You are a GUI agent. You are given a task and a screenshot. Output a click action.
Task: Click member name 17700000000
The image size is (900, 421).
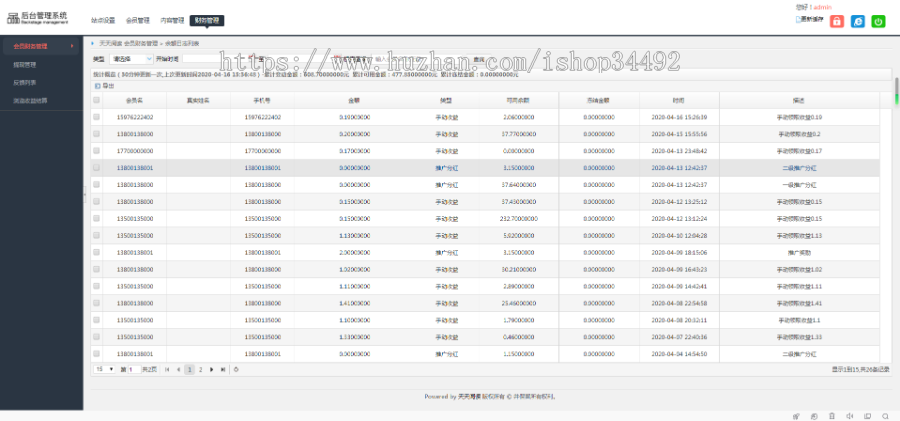pyautogui.click(x=134, y=150)
